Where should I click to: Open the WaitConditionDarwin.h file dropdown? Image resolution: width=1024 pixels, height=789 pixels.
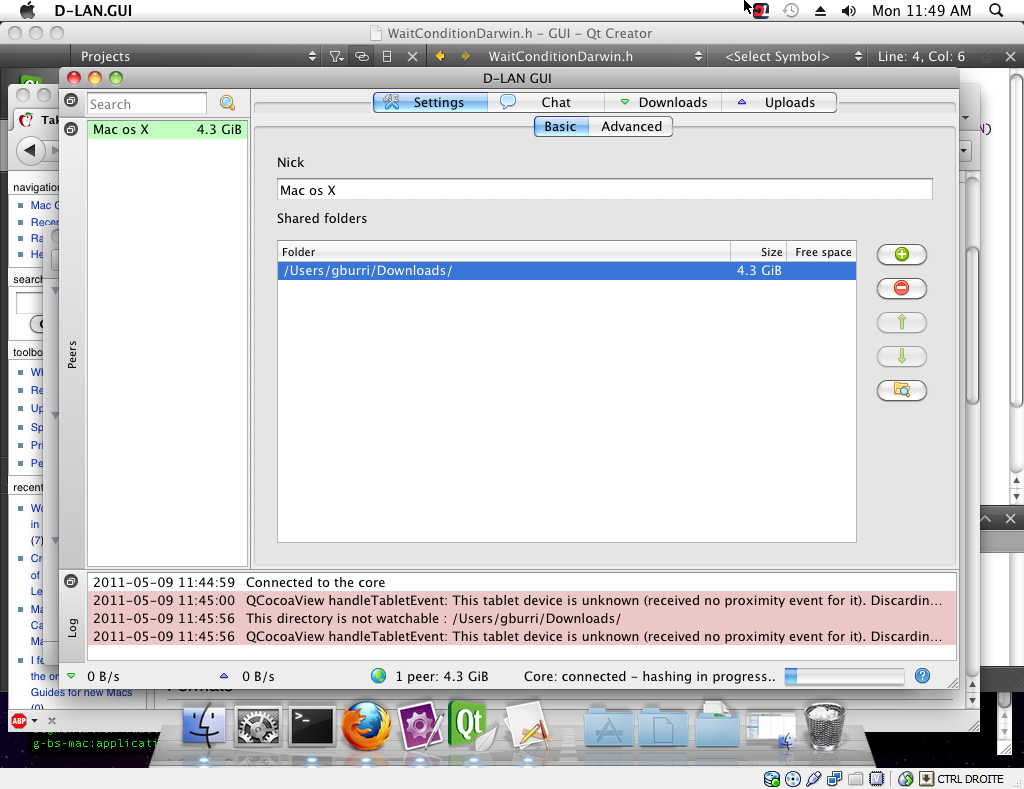pos(595,56)
